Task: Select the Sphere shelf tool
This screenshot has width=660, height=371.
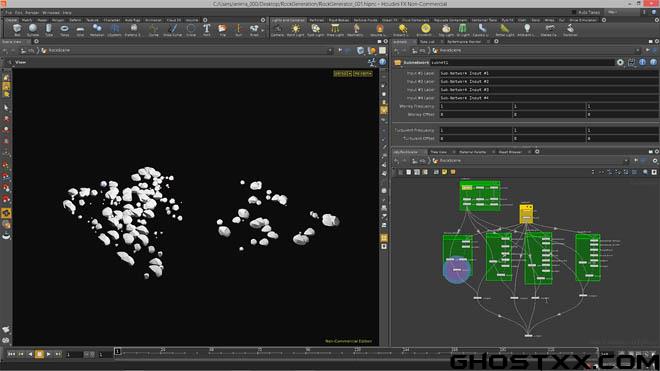Action: click(33, 29)
